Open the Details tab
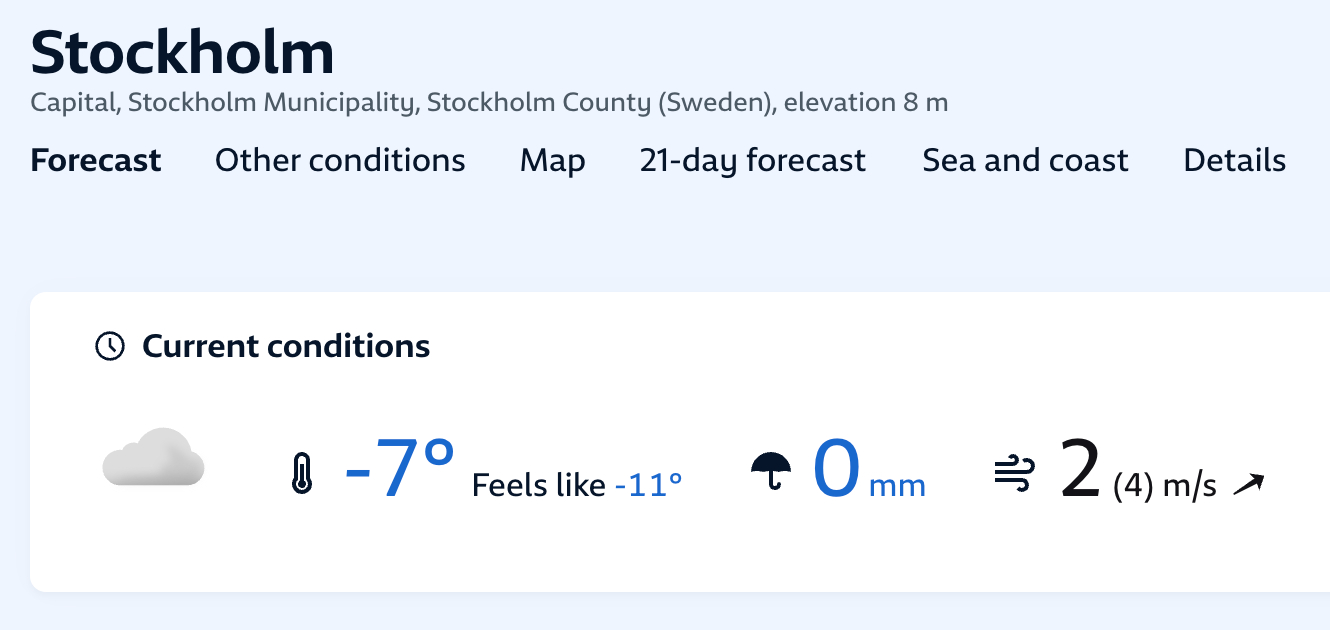Image resolution: width=1330 pixels, height=630 pixels. click(1234, 160)
